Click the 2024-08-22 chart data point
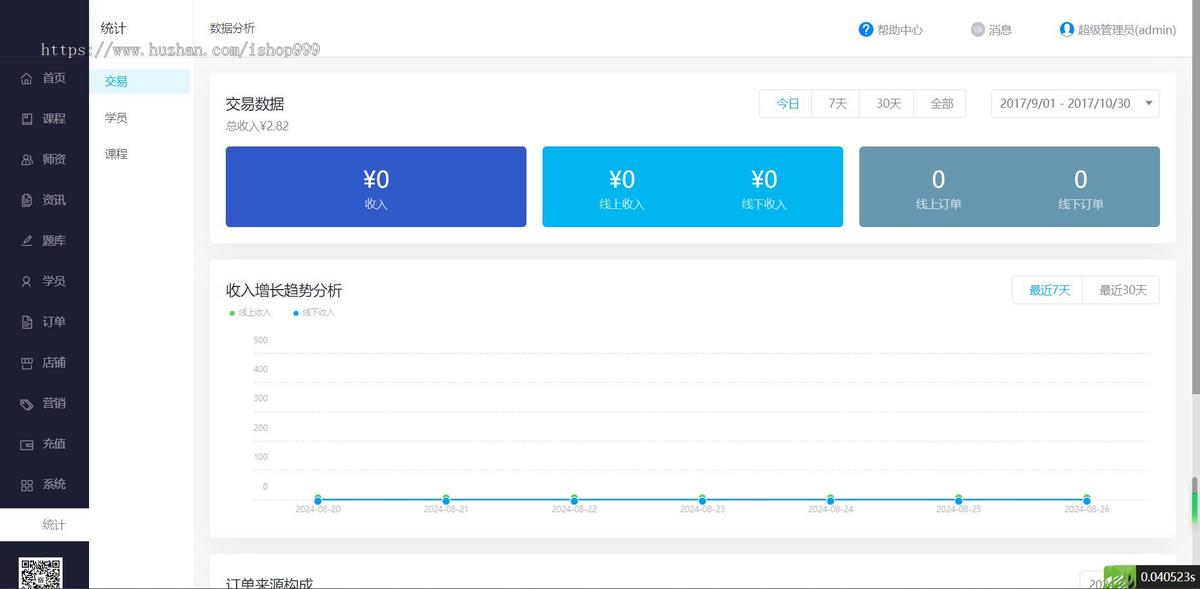Screen dimensions: 1200x589 [574, 499]
